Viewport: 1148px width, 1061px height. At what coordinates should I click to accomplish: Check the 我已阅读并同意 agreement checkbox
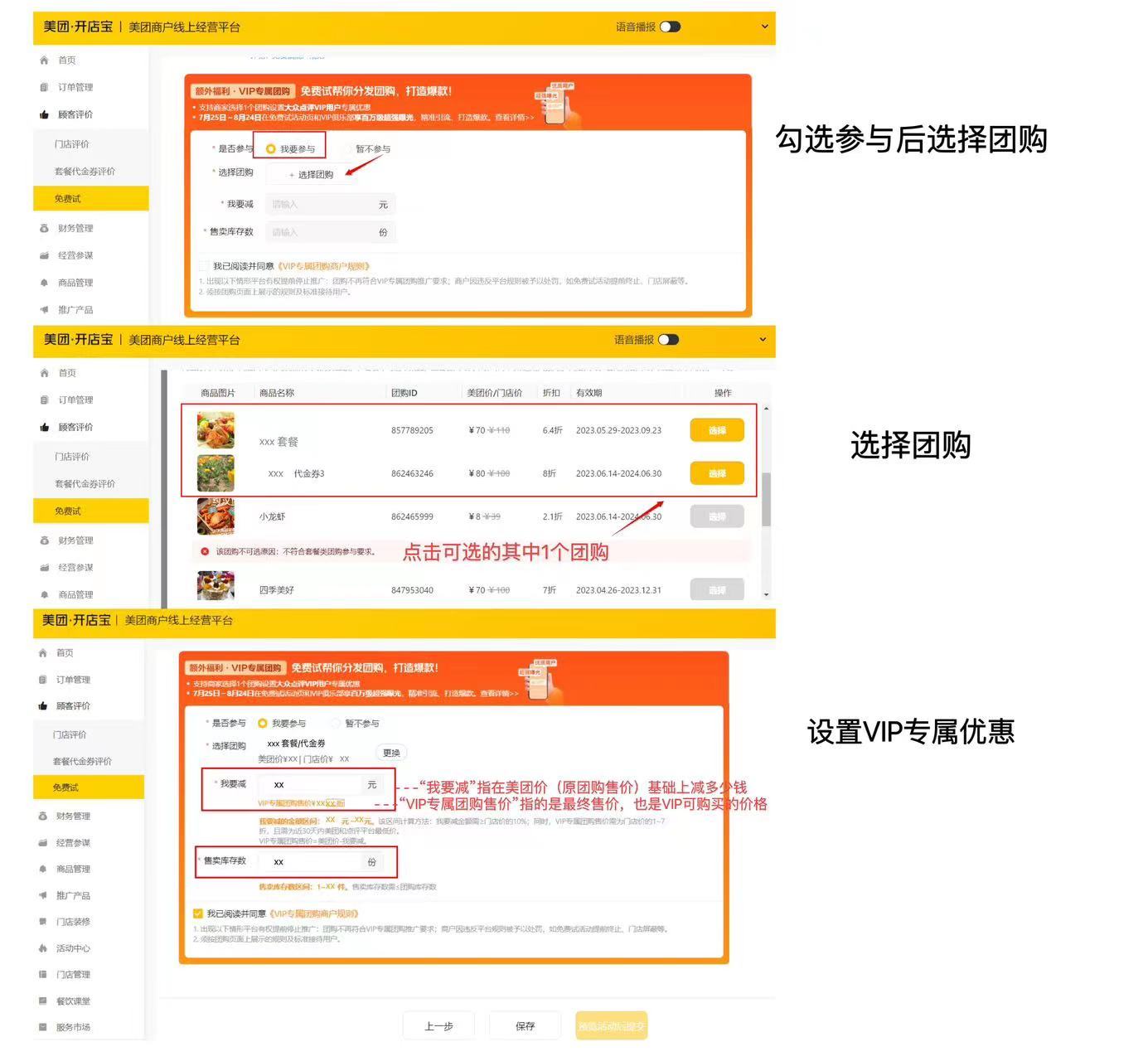203,266
